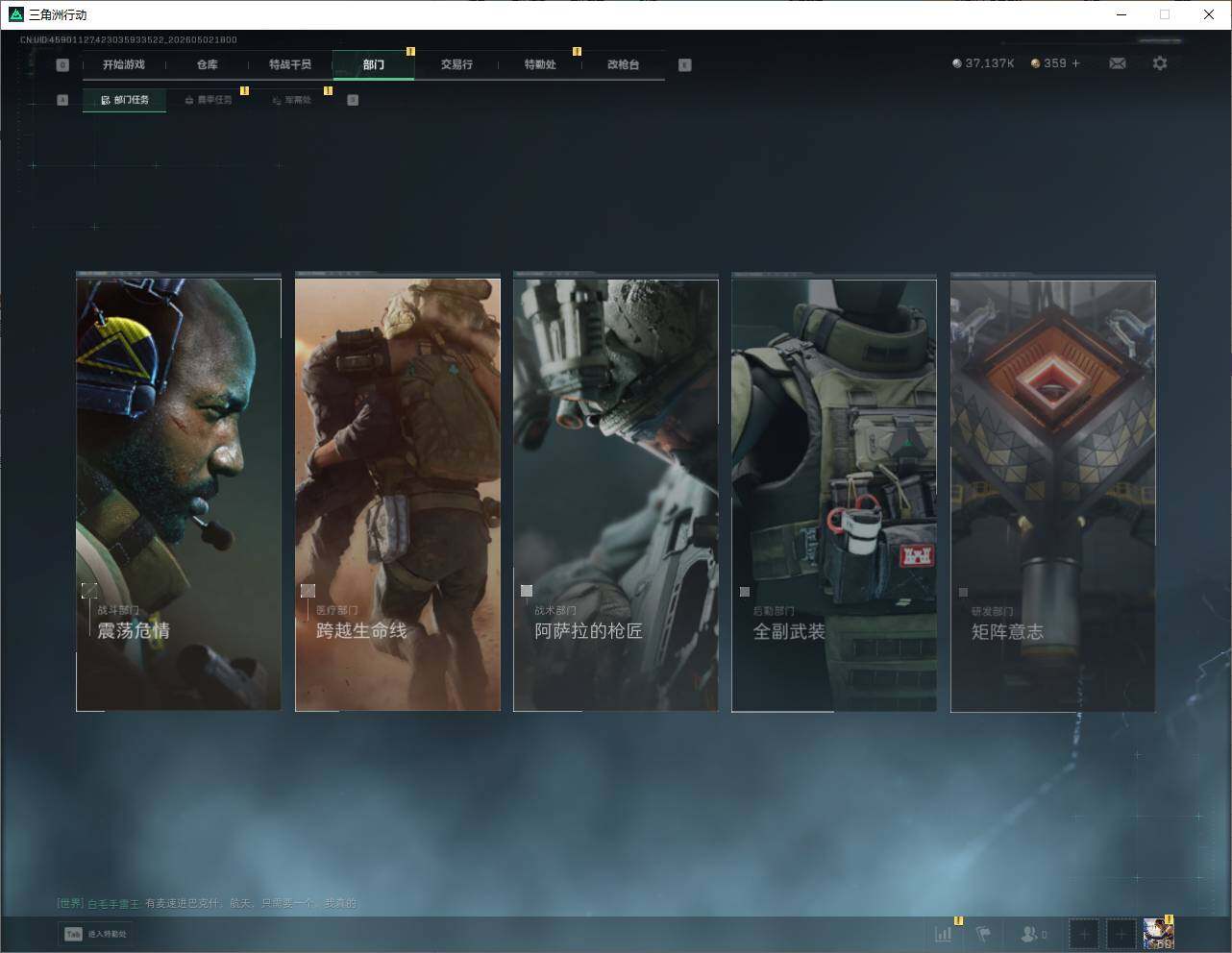
Task: Open the 特勤处 tab
Action: (540, 65)
